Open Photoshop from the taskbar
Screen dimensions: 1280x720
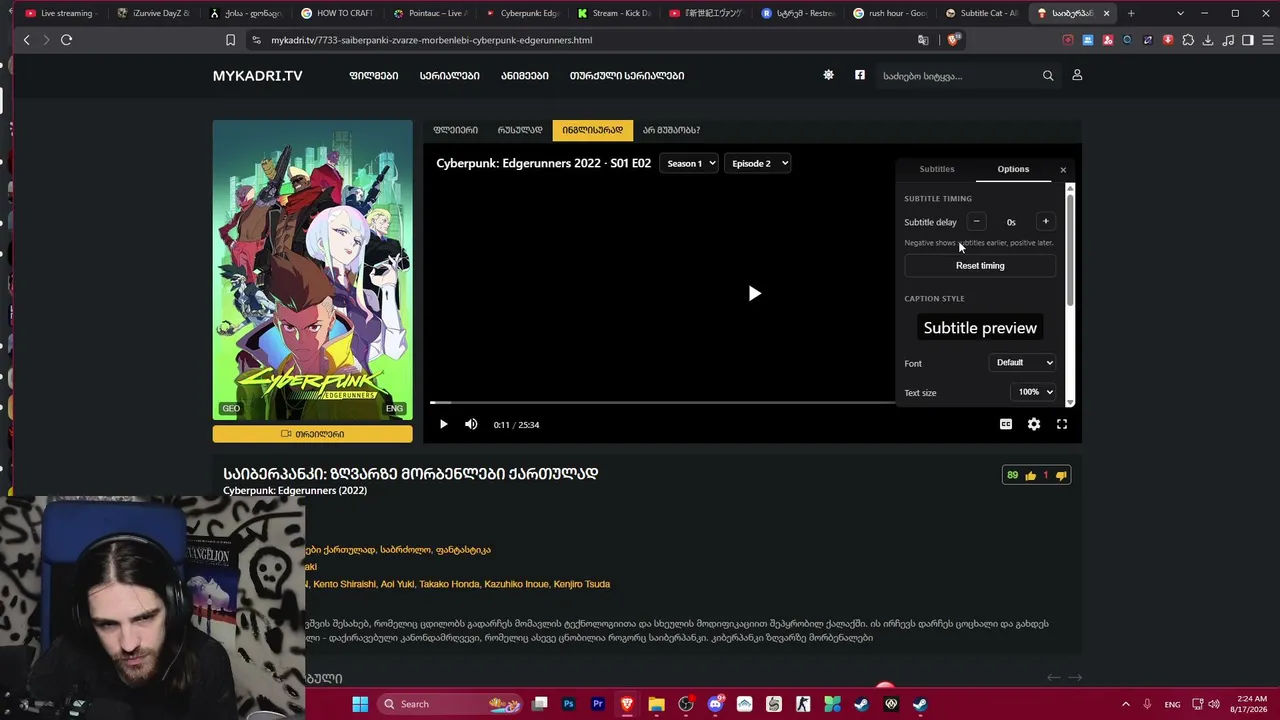click(569, 704)
